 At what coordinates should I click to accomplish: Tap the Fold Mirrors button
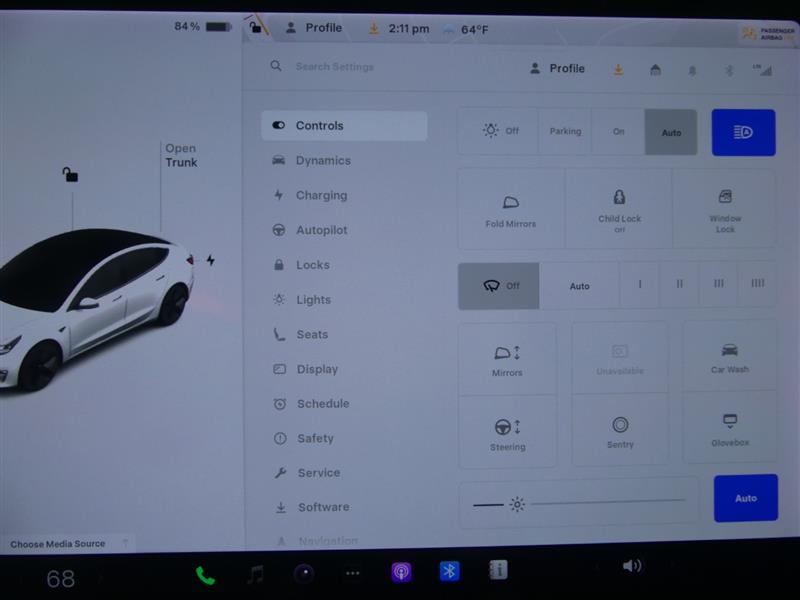[x=511, y=209]
